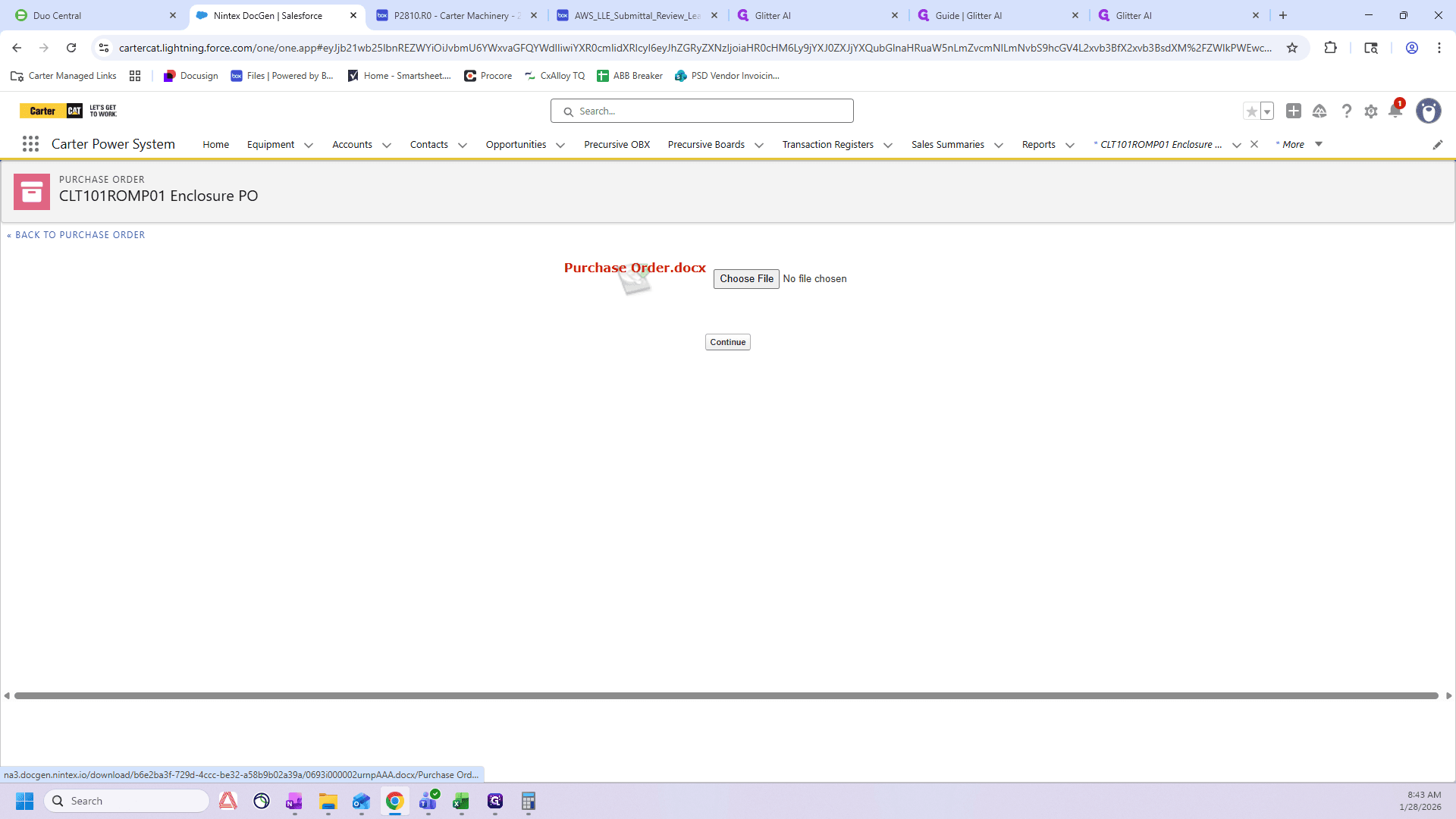Open the user profile avatar
The image size is (1456, 819).
[x=1429, y=111]
